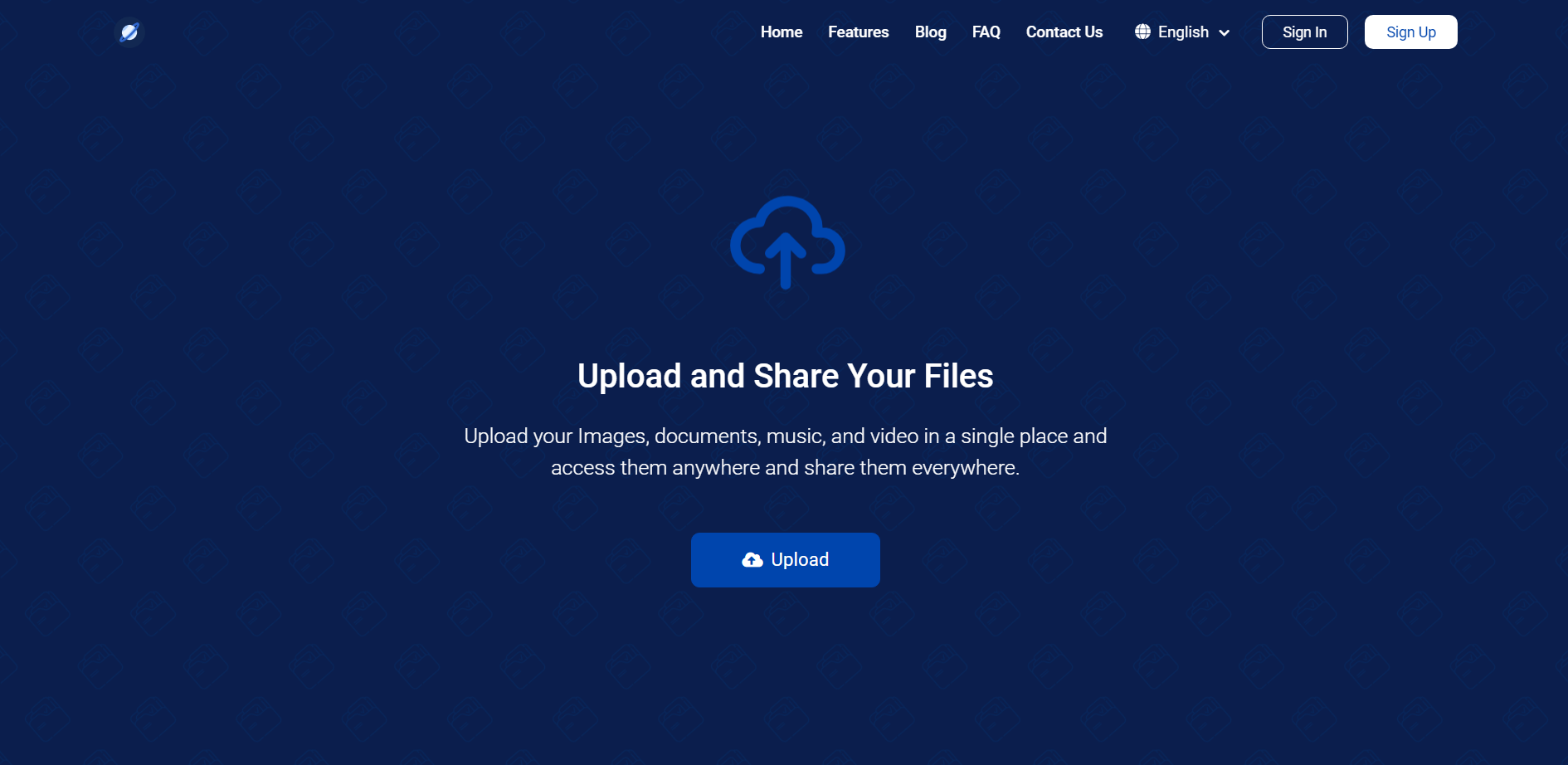The width and height of the screenshot is (1568, 765).
Task: Click the Sign In button
Action: click(x=1304, y=32)
